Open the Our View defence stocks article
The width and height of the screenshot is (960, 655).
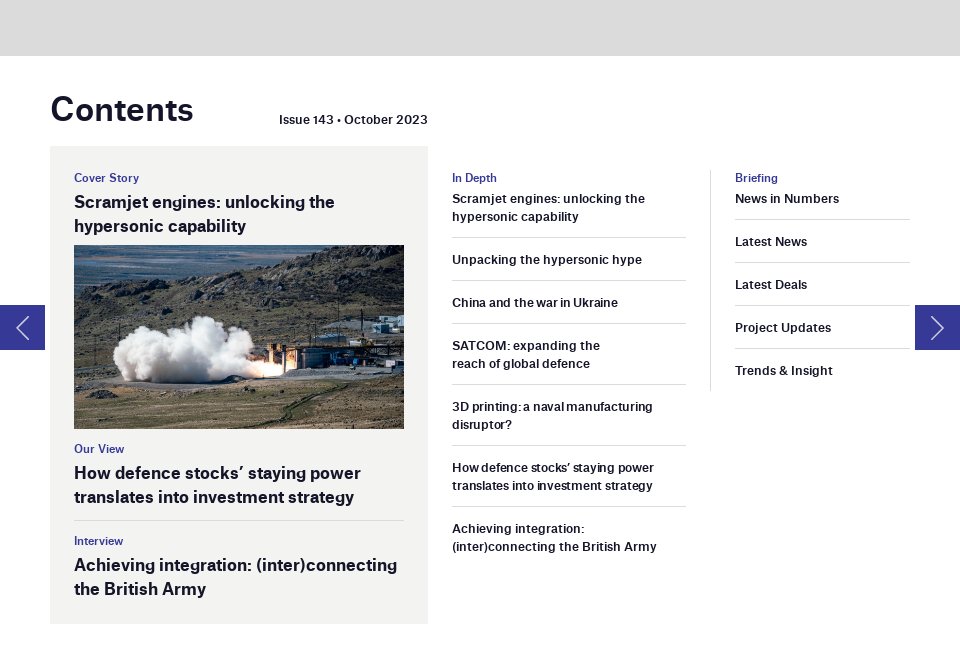(x=217, y=485)
